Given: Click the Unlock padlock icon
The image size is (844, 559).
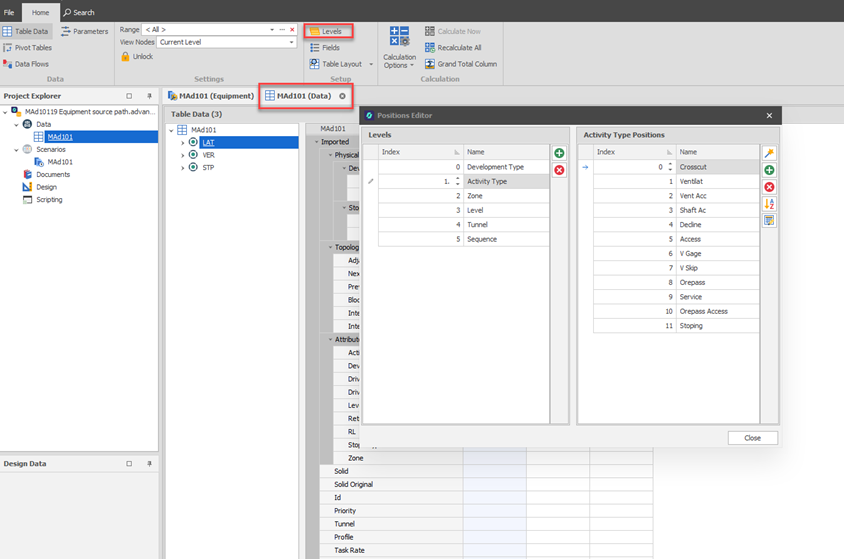Looking at the screenshot, I should tap(125, 57).
